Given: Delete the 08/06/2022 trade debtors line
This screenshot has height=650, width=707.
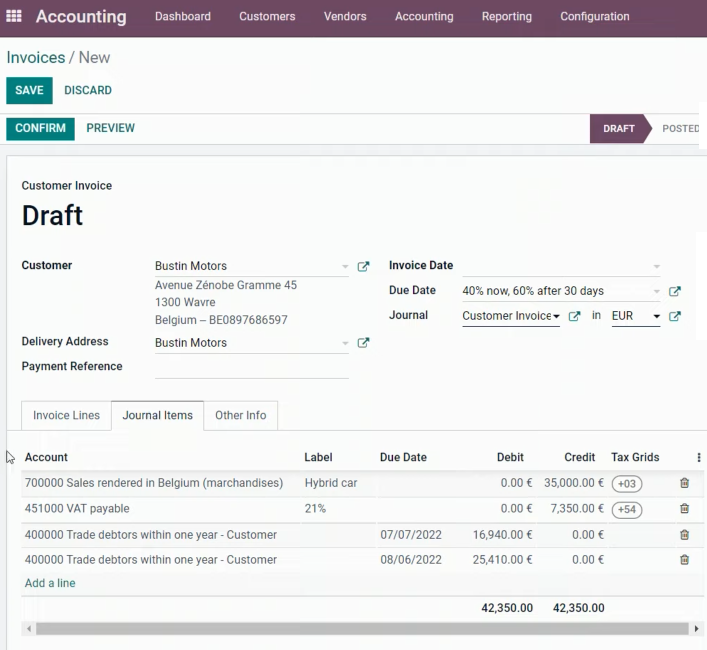Looking at the screenshot, I should pos(684,559).
